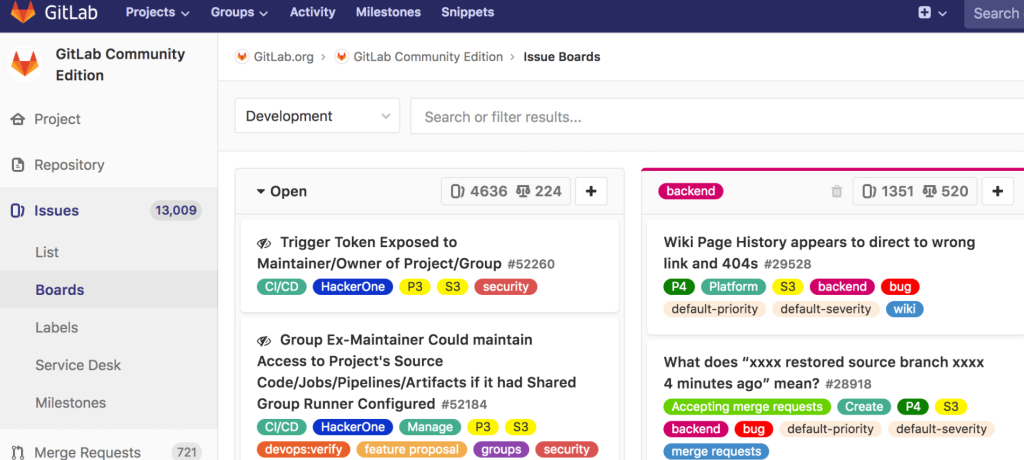Click Issue Boards breadcrumb text
This screenshot has width=1024, height=460.
coord(562,57)
